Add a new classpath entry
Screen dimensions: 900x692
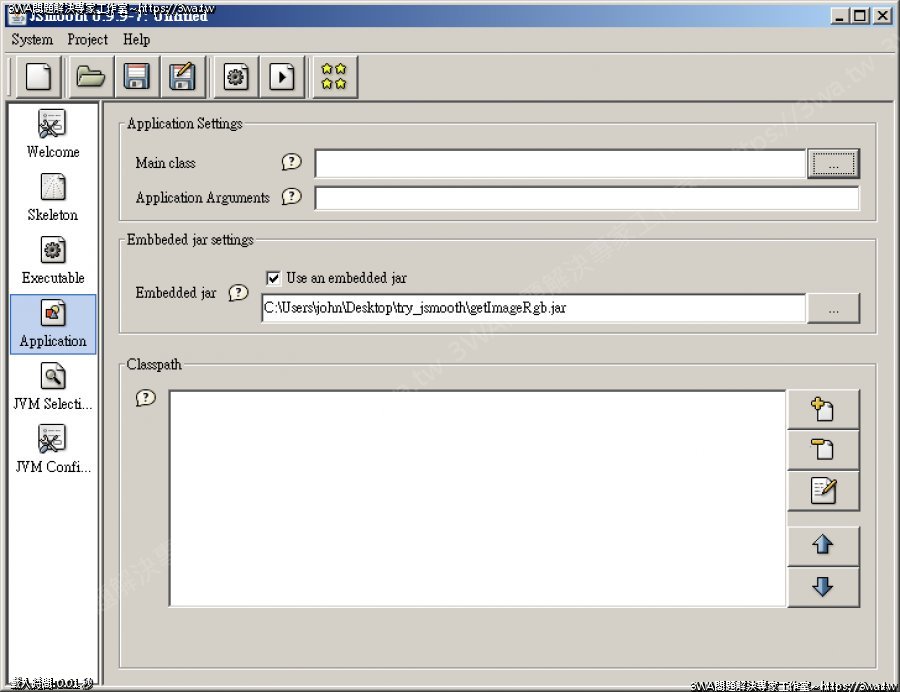[822, 409]
